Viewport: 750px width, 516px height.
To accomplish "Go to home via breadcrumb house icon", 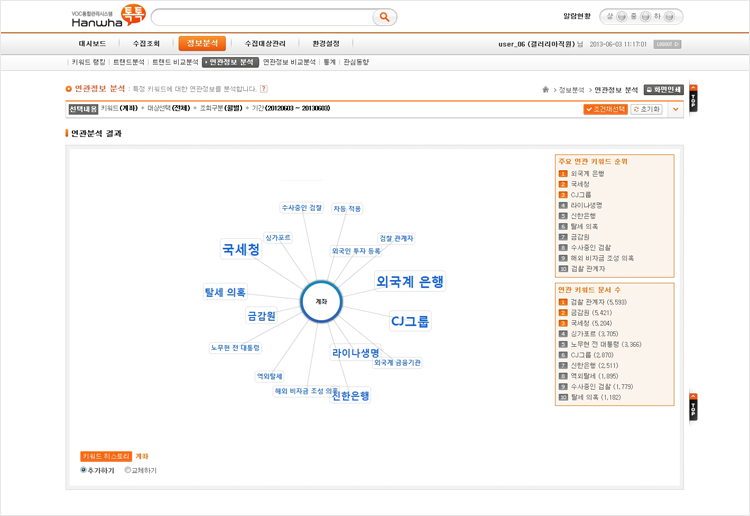I will pyautogui.click(x=545, y=89).
